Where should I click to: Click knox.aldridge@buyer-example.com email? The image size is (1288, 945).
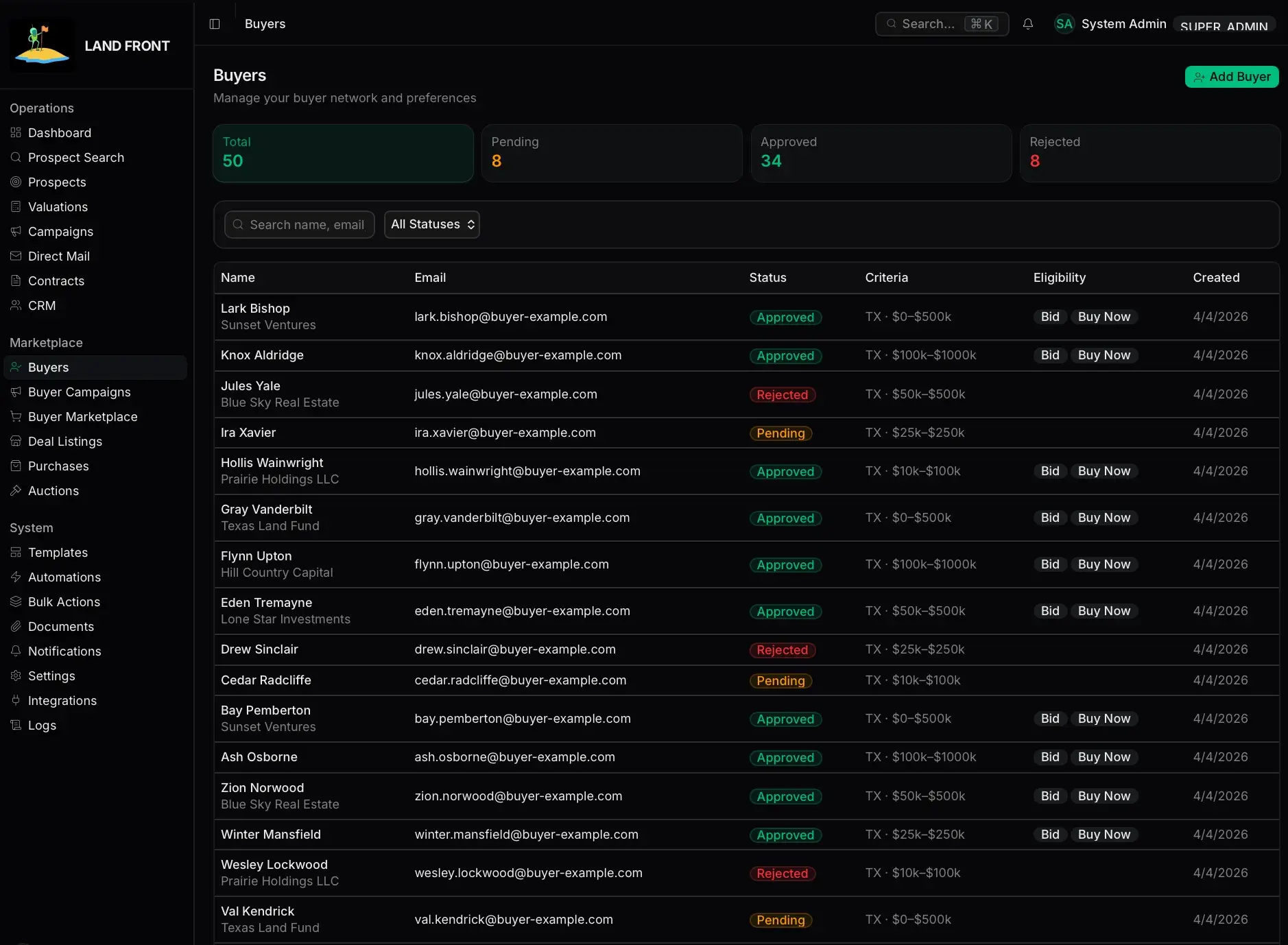click(518, 355)
